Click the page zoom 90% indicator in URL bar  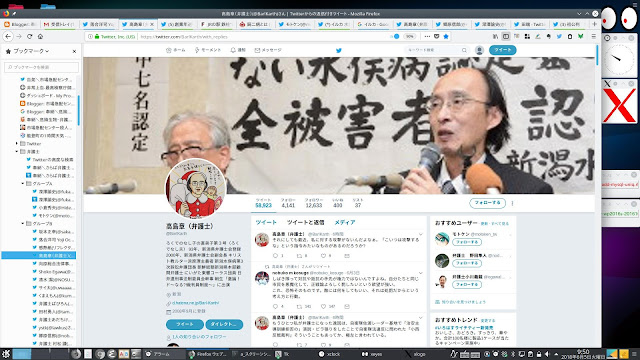coord(409,36)
